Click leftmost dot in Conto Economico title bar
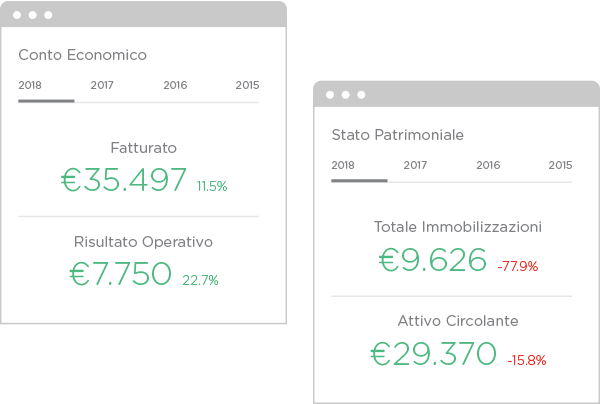 pos(17,16)
